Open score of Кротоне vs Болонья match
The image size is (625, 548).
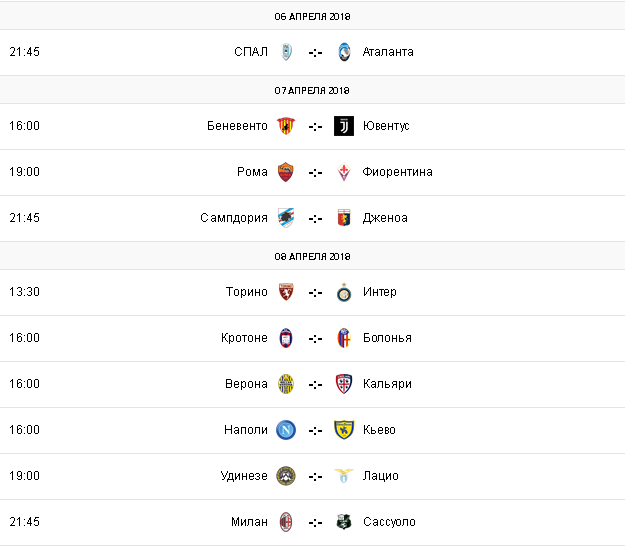click(316, 338)
